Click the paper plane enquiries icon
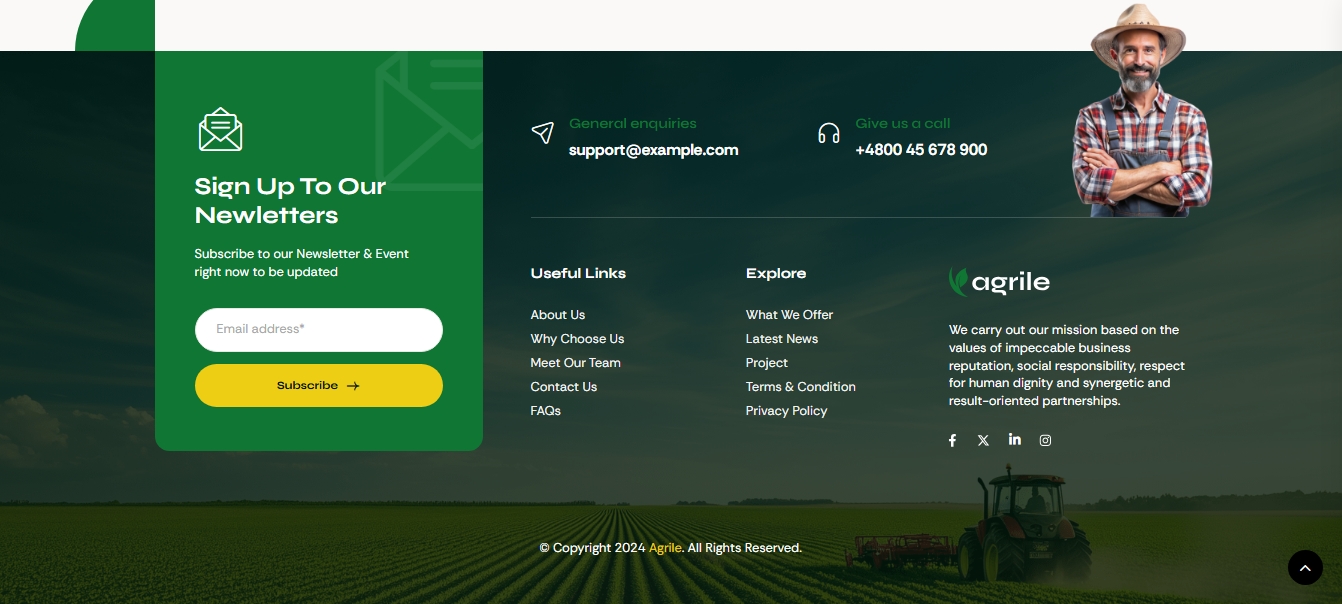 coord(543,133)
